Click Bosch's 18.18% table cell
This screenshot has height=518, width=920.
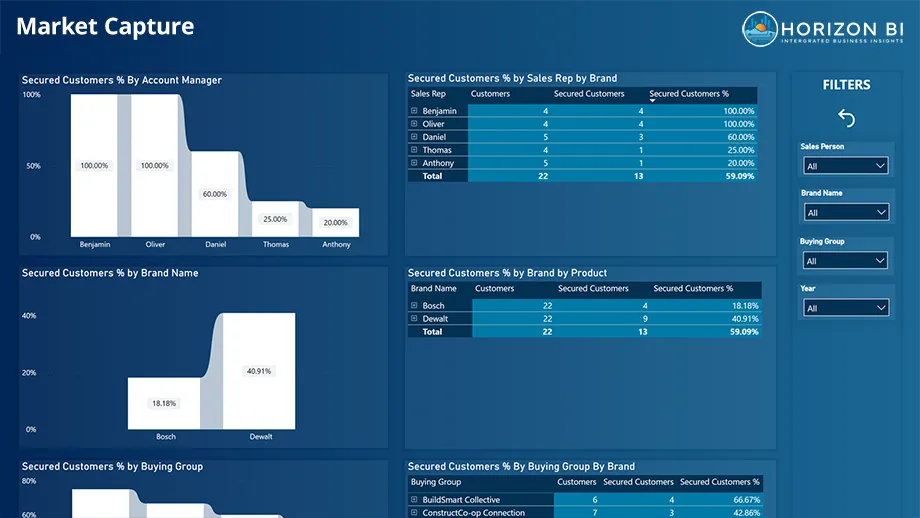click(745, 306)
